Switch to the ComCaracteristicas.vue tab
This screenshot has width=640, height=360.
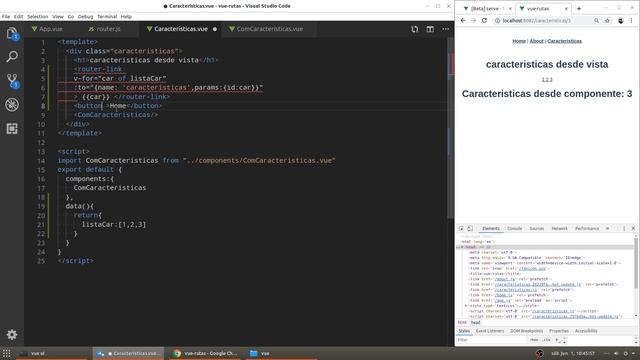coord(270,29)
